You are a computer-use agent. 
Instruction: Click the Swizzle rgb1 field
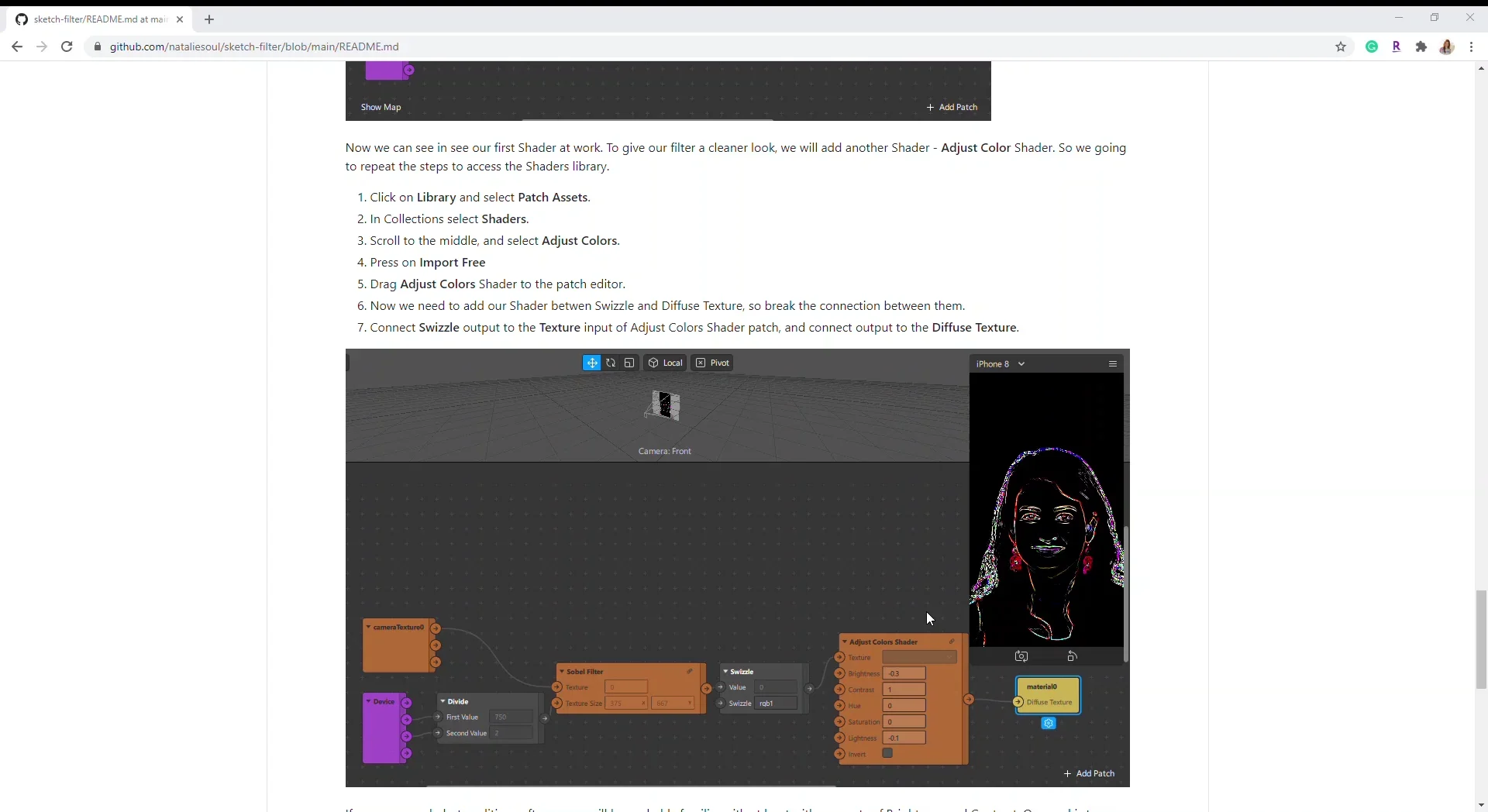click(777, 704)
